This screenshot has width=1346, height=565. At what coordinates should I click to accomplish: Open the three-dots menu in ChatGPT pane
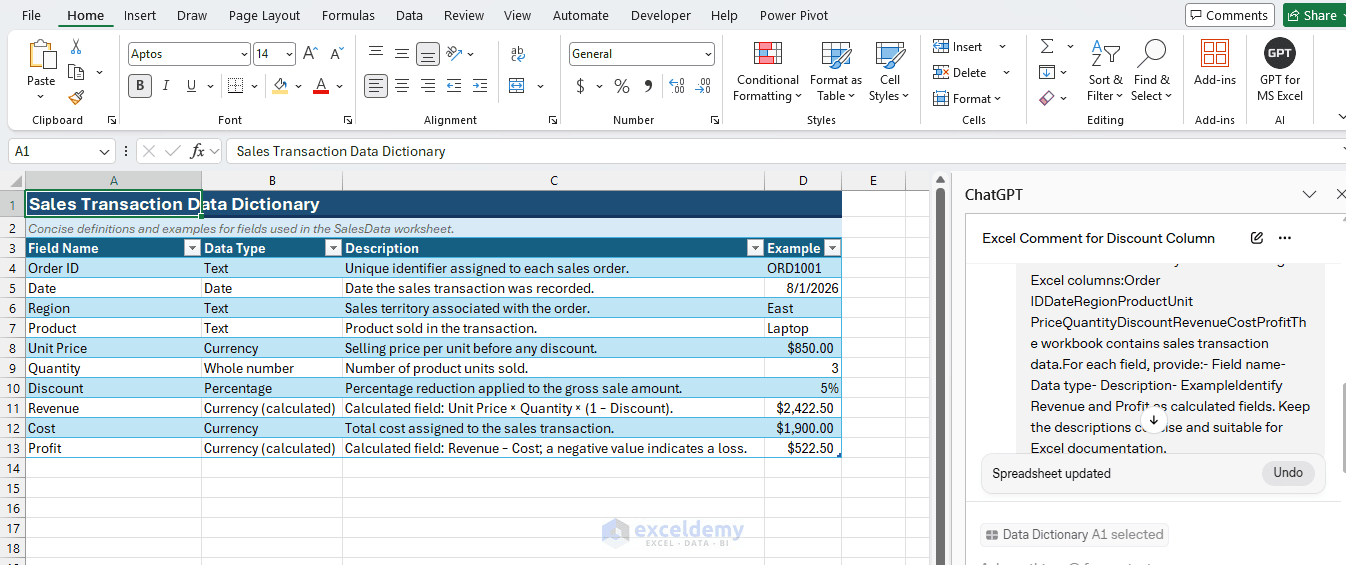pyautogui.click(x=1285, y=238)
